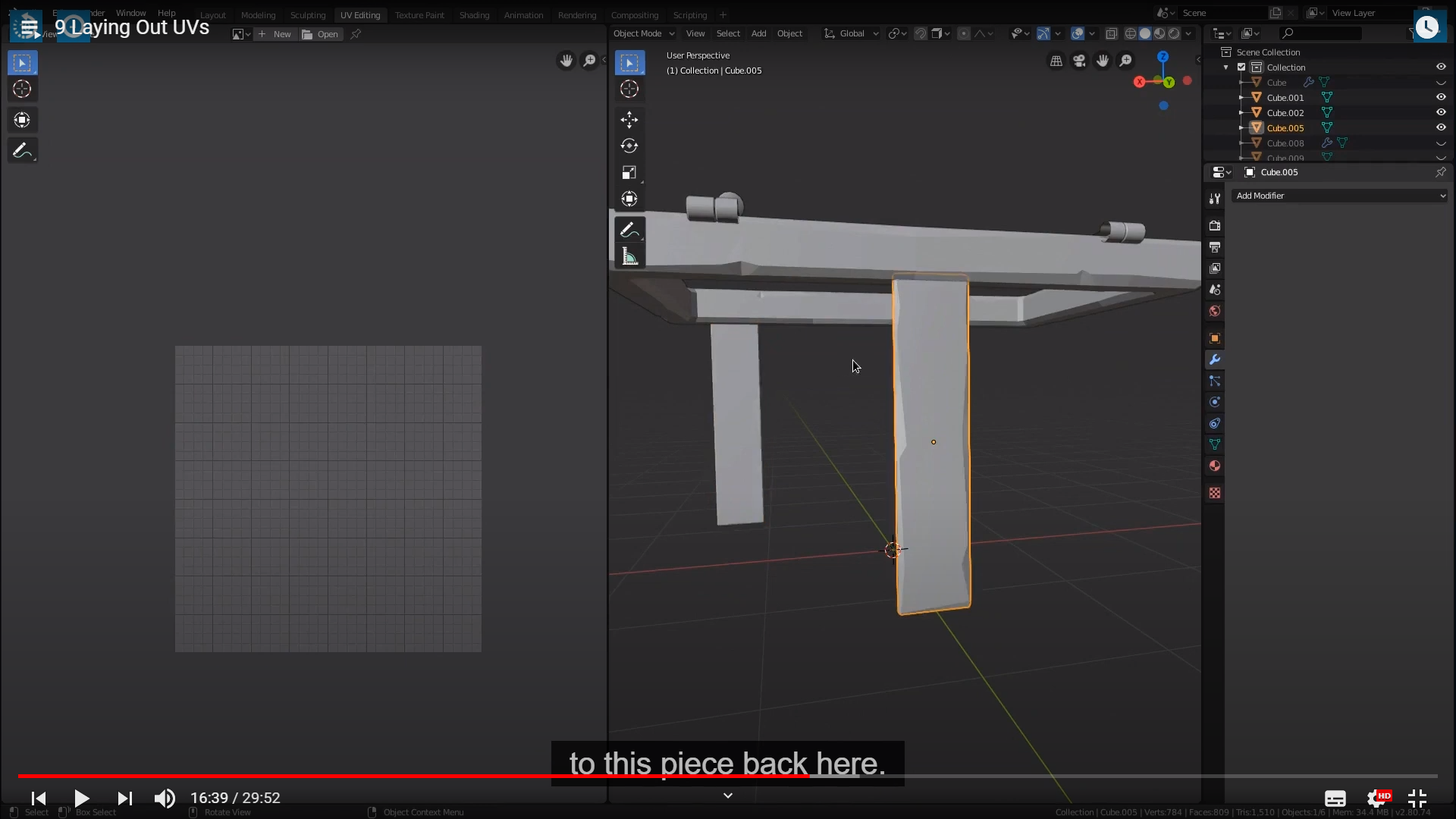Image resolution: width=1456 pixels, height=819 pixels.
Task: Uncheck the Collection checkbox in outliner
Action: pyautogui.click(x=1241, y=67)
